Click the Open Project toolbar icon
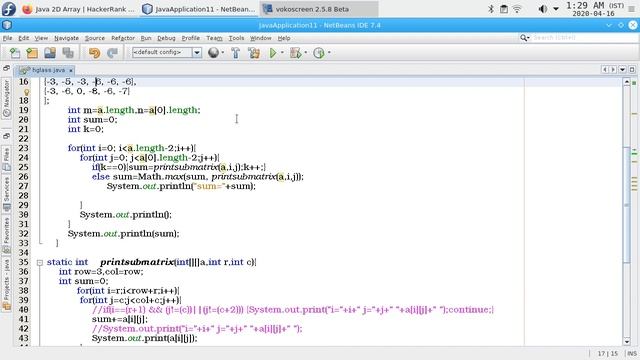Image resolution: width=640 pixels, height=360 pixels. [x=50, y=53]
